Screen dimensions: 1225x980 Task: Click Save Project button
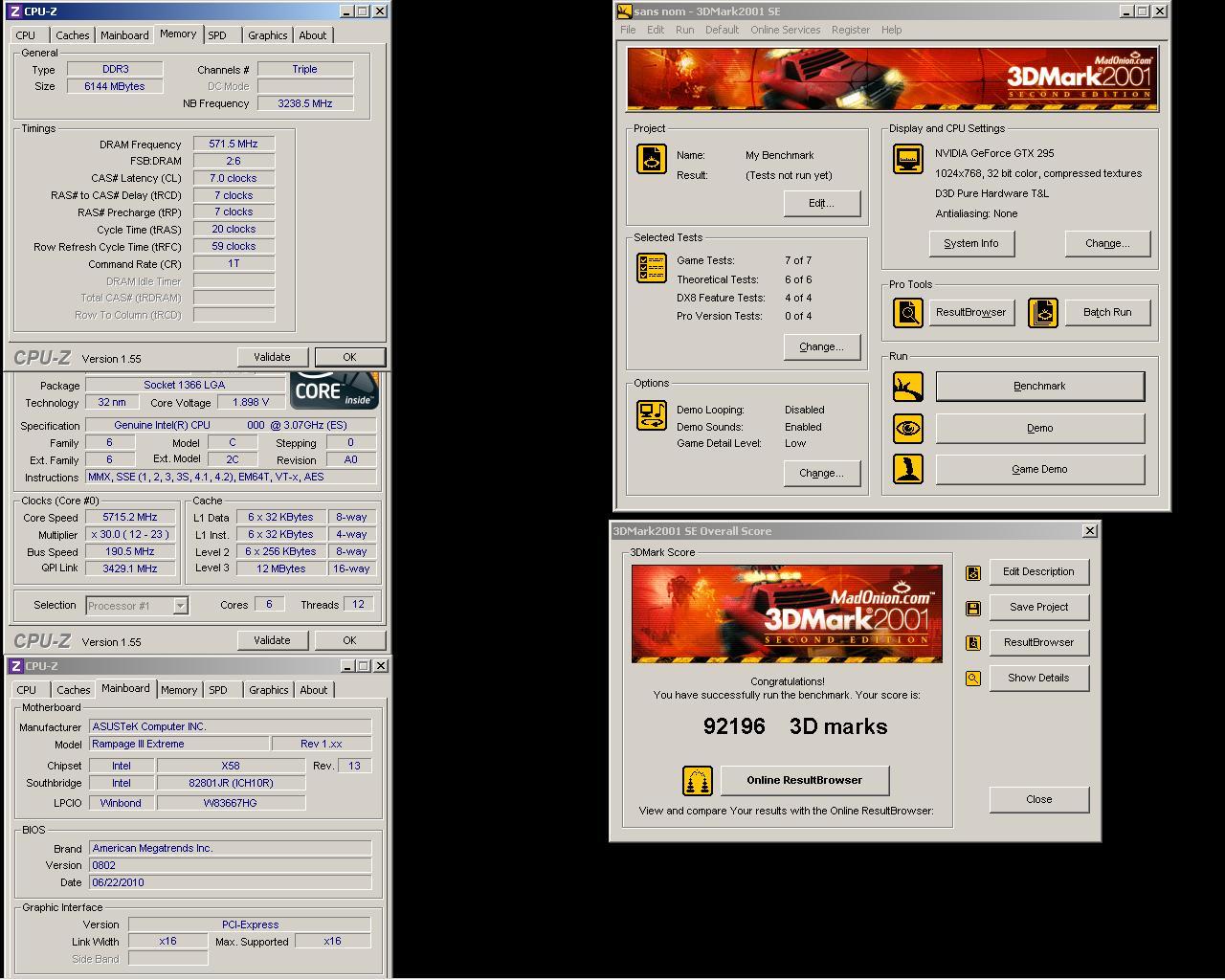click(x=1038, y=607)
